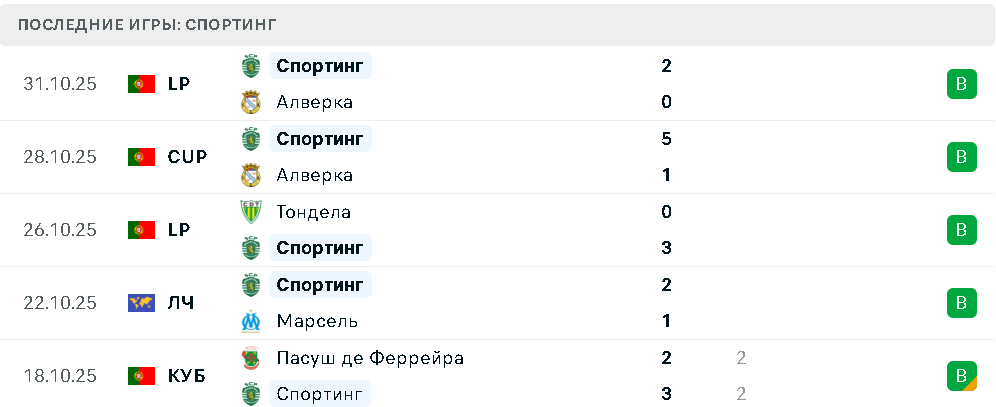Image resolution: width=996 pixels, height=407 pixels.
Task: Open Марсель team link
Action: pyautogui.click(x=317, y=321)
